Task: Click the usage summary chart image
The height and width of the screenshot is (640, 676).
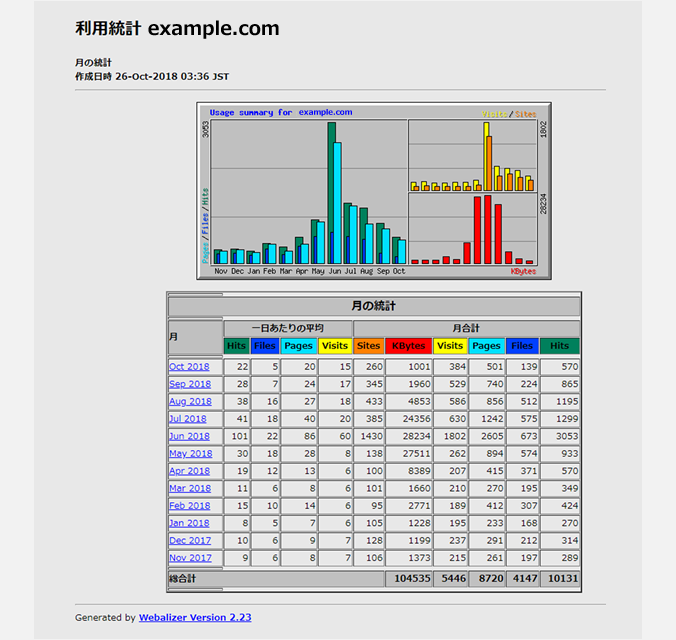Action: coord(373,191)
